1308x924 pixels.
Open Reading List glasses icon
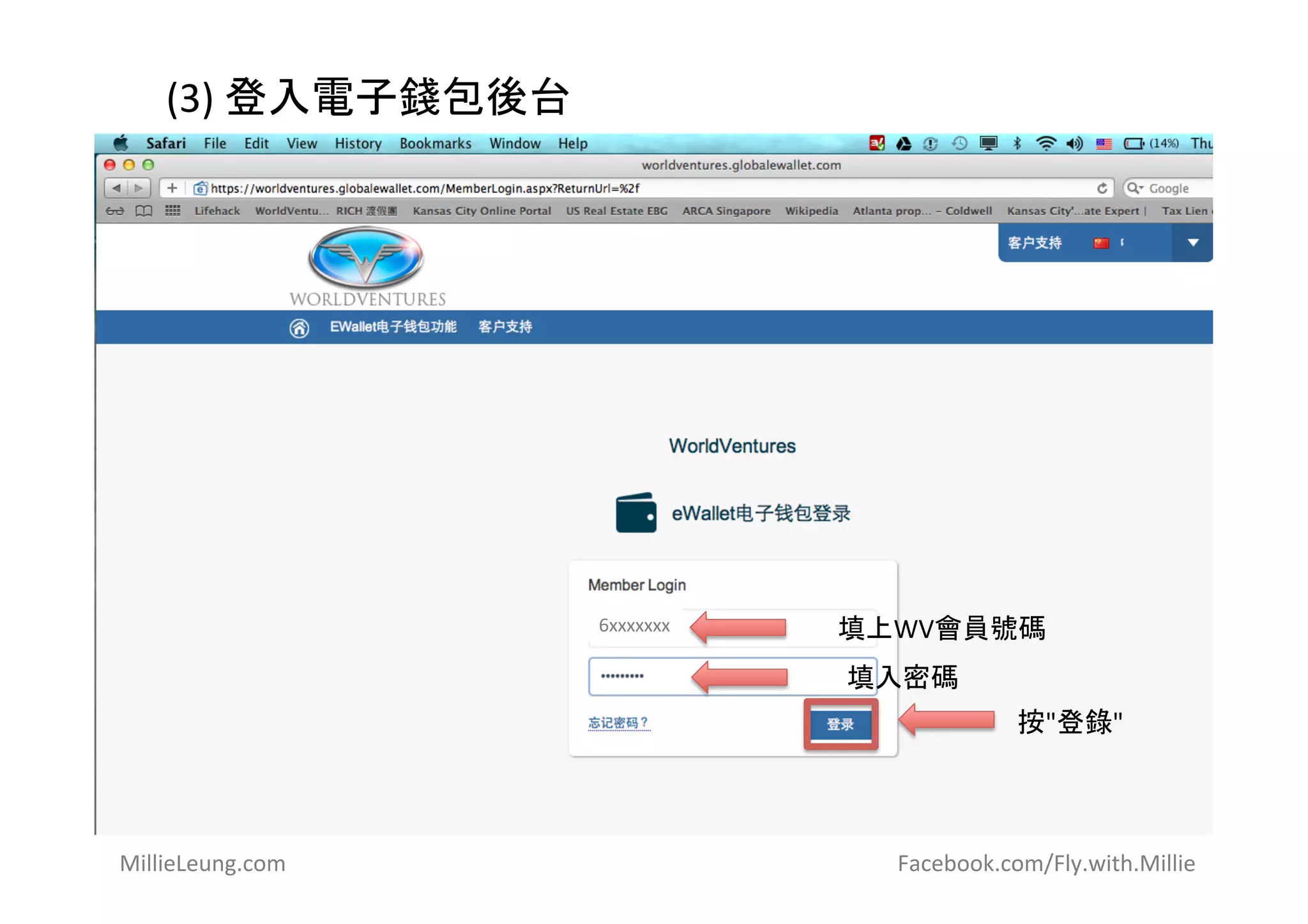coord(115,211)
